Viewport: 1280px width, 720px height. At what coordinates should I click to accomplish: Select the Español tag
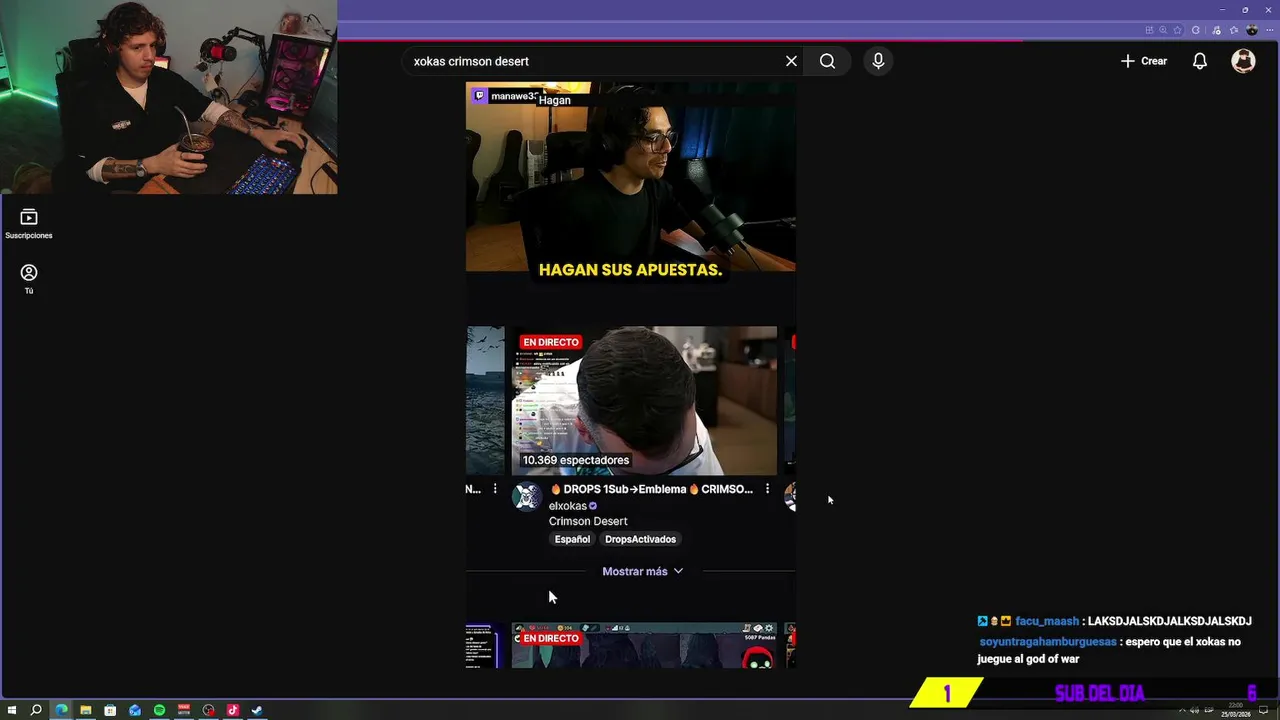tap(572, 539)
